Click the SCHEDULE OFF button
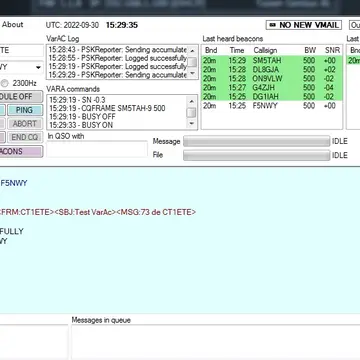360x360 pixels. coord(21,97)
